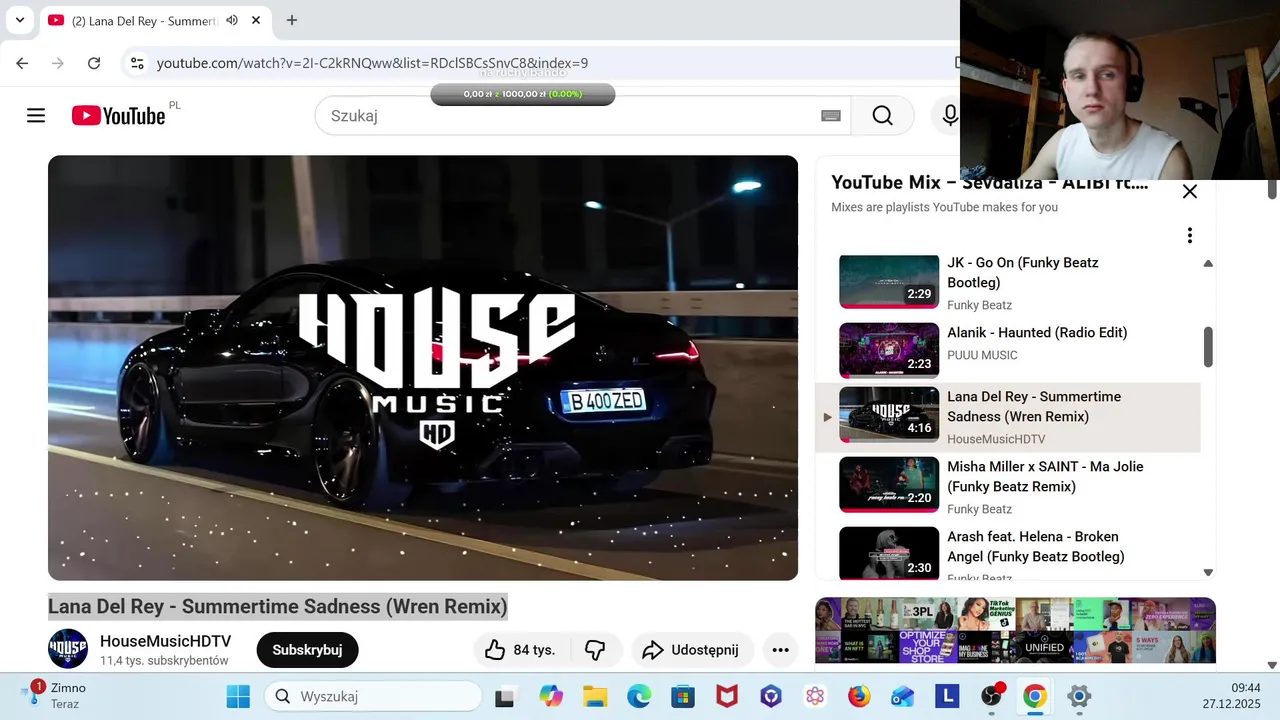Open the blue L app on taskbar
The image size is (1280, 720).
(x=947, y=697)
